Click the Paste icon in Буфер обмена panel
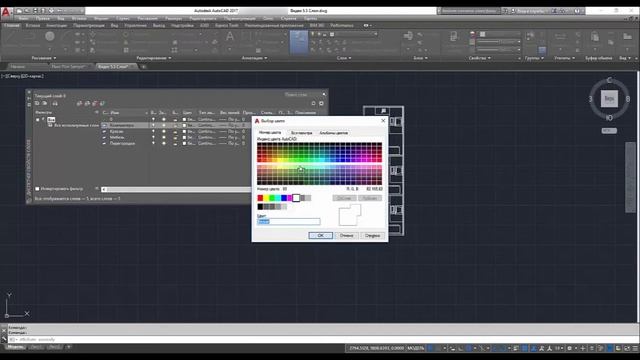The width and height of the screenshot is (640, 360). [x=595, y=37]
